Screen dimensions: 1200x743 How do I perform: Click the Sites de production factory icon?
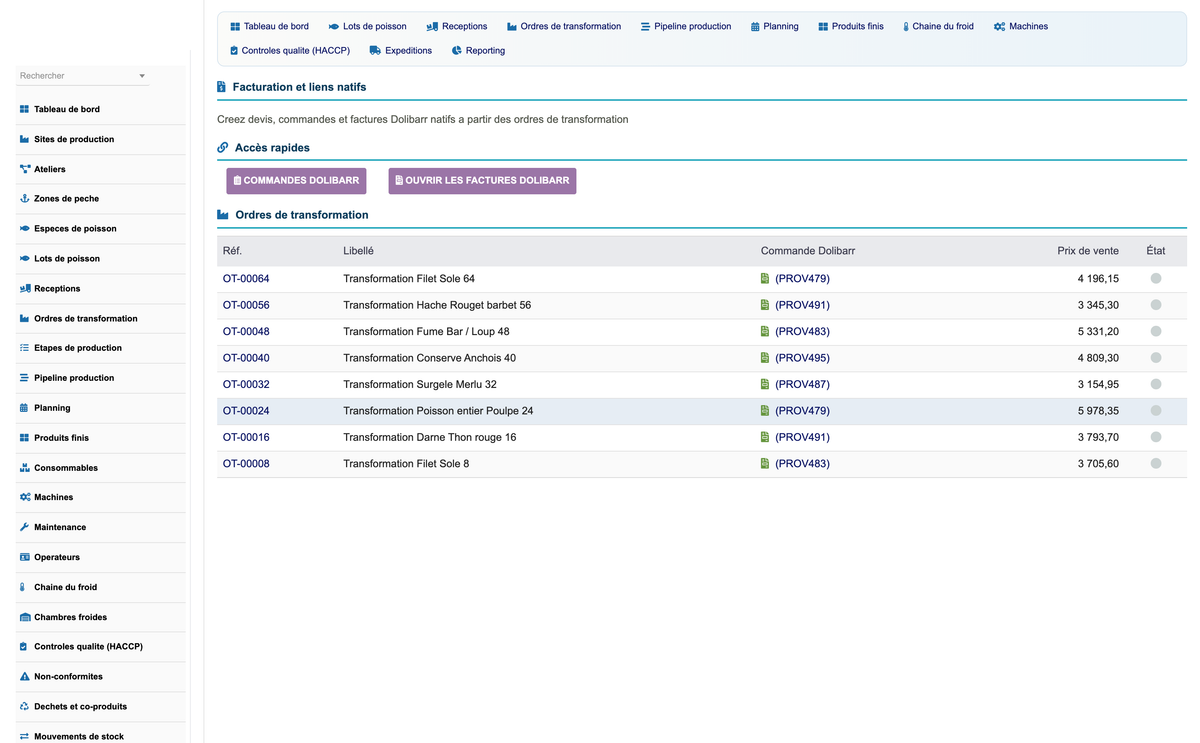tap(24, 139)
